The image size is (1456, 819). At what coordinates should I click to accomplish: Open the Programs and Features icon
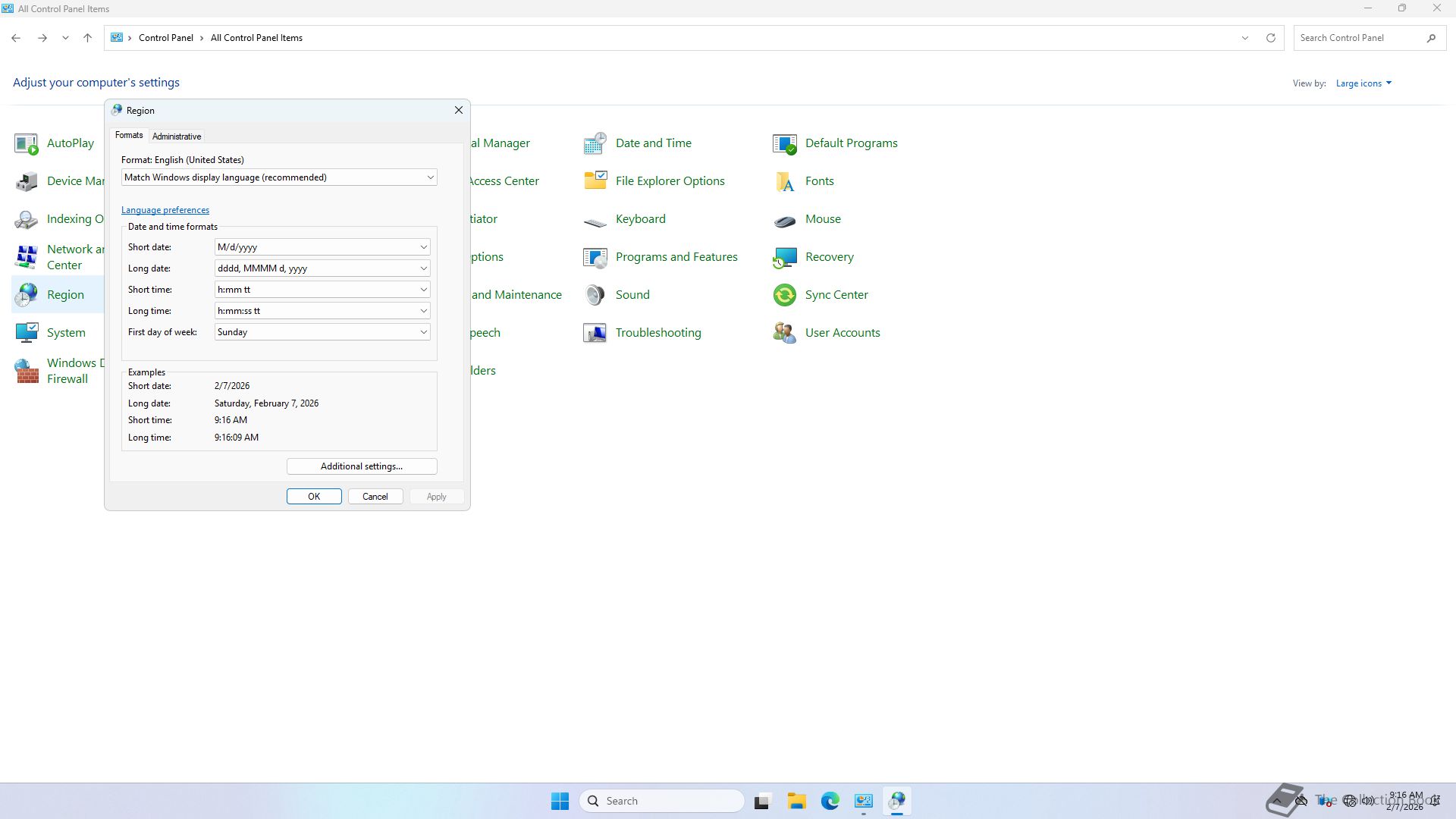pos(595,257)
